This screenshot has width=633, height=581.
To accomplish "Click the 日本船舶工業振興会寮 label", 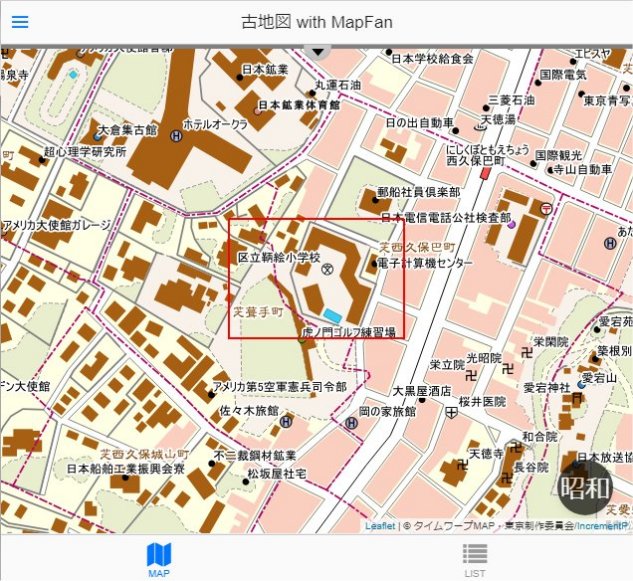I will (x=126, y=469).
